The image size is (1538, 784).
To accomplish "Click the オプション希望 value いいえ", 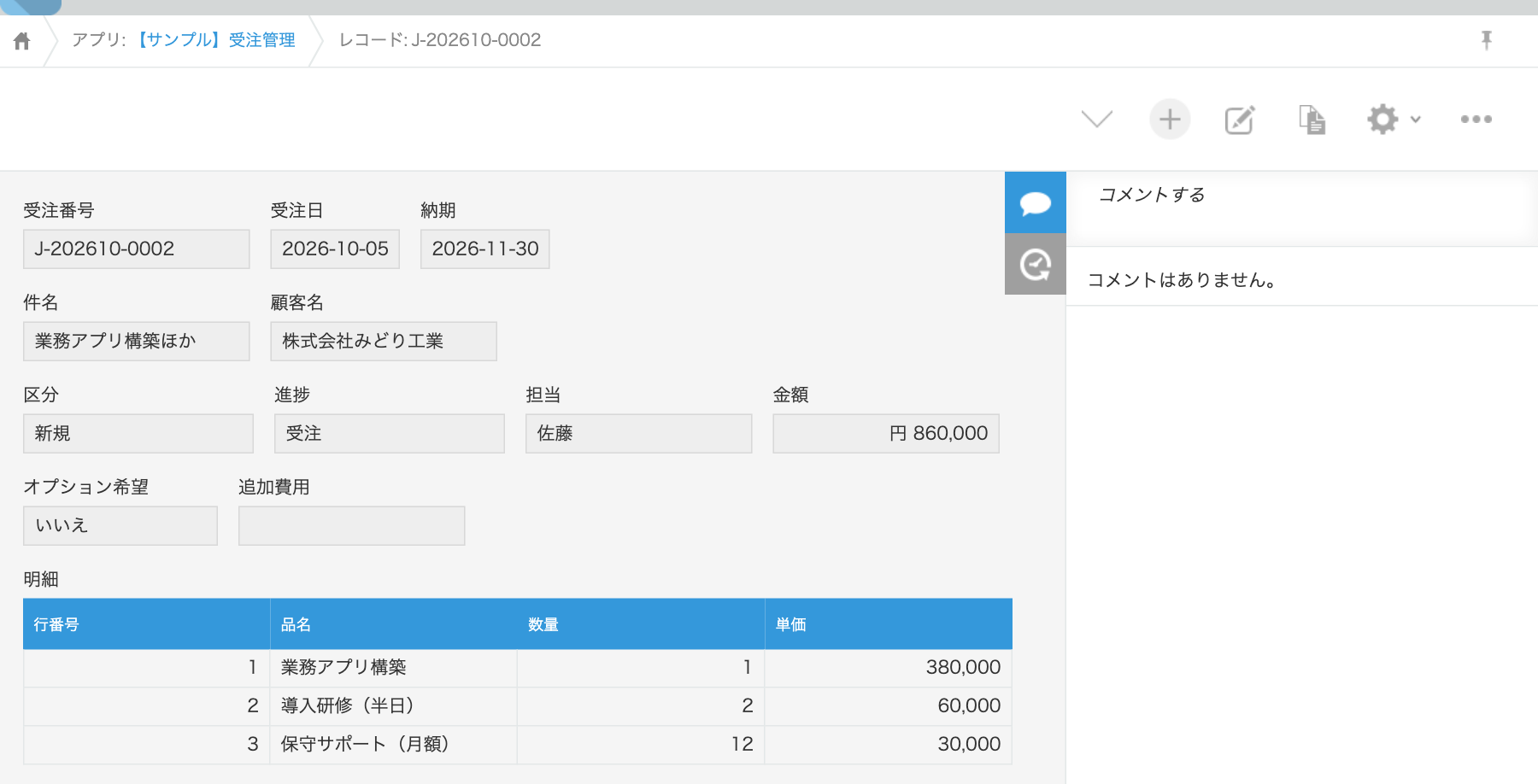I will click(x=120, y=525).
